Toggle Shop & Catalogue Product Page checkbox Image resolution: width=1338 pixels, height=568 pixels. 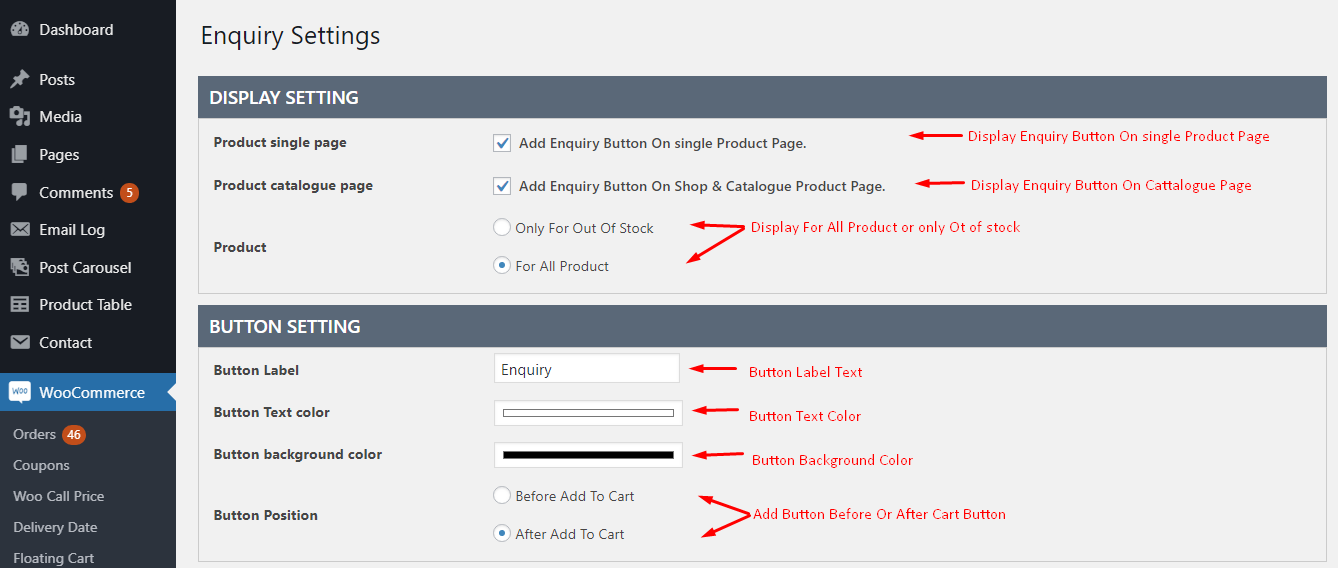[x=502, y=186]
